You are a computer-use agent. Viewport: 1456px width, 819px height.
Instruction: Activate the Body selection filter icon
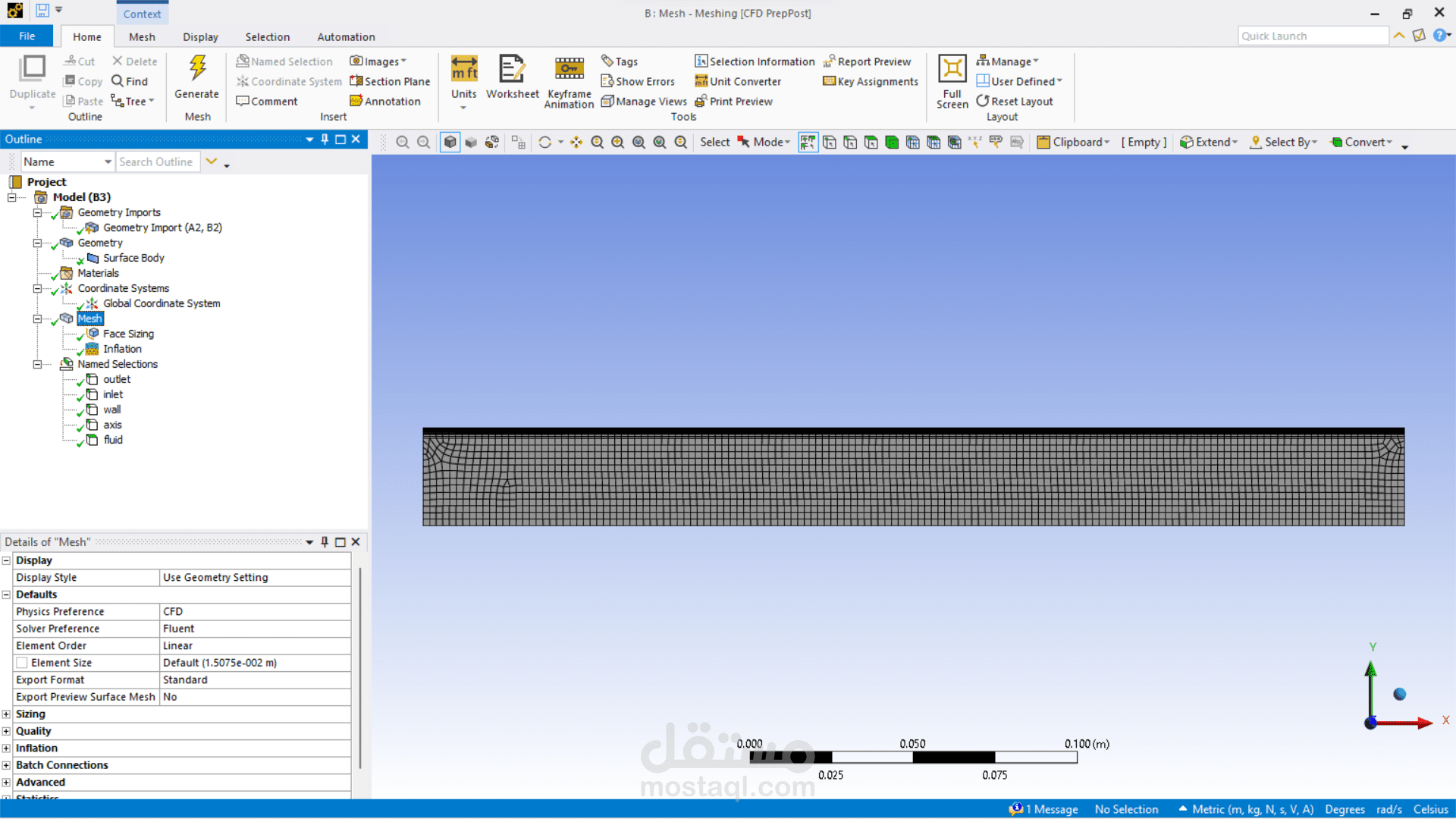pyautogui.click(x=892, y=143)
